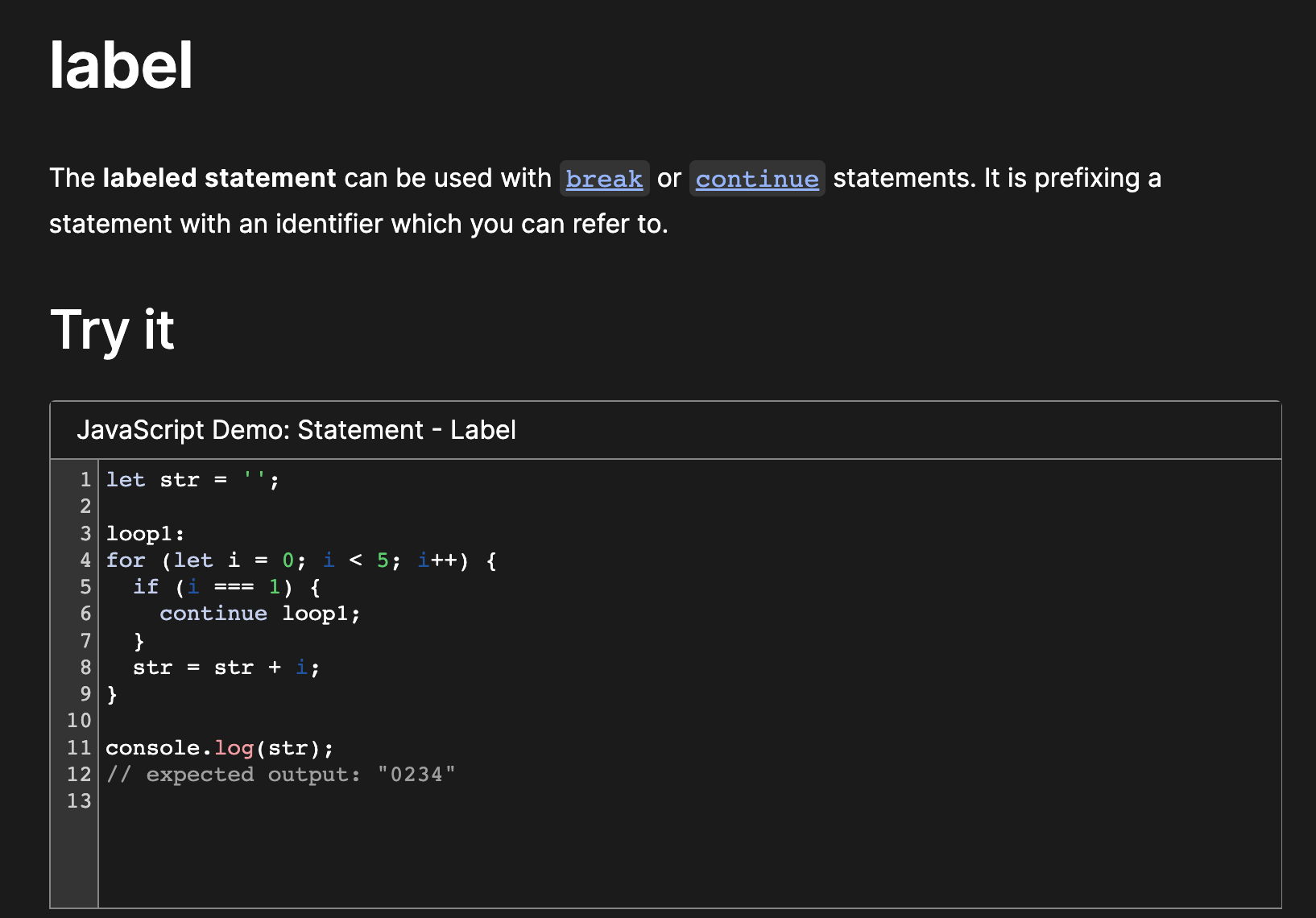Click the 'Try it' section heading
This screenshot has width=1316, height=918.
point(112,329)
